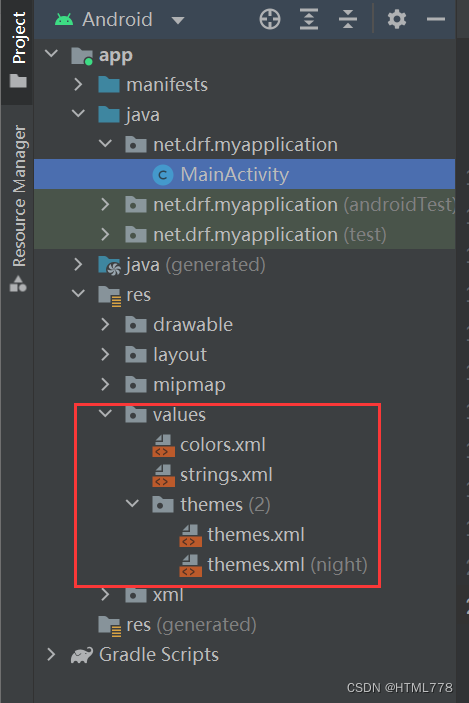Click the themes.xml (night) file icon
This screenshot has width=469, height=703.
(190, 565)
